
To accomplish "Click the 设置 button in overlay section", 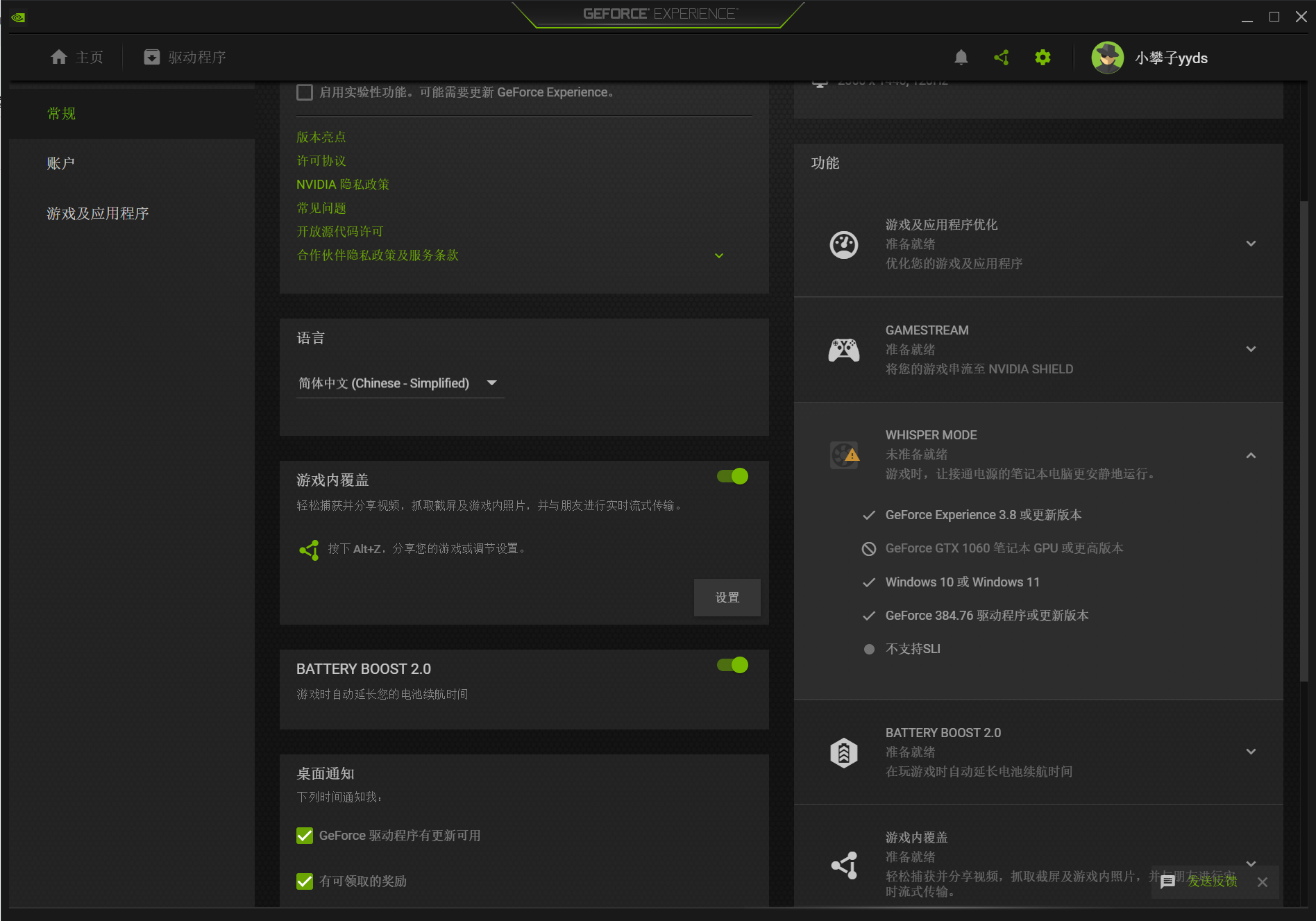I will pyautogui.click(x=727, y=597).
